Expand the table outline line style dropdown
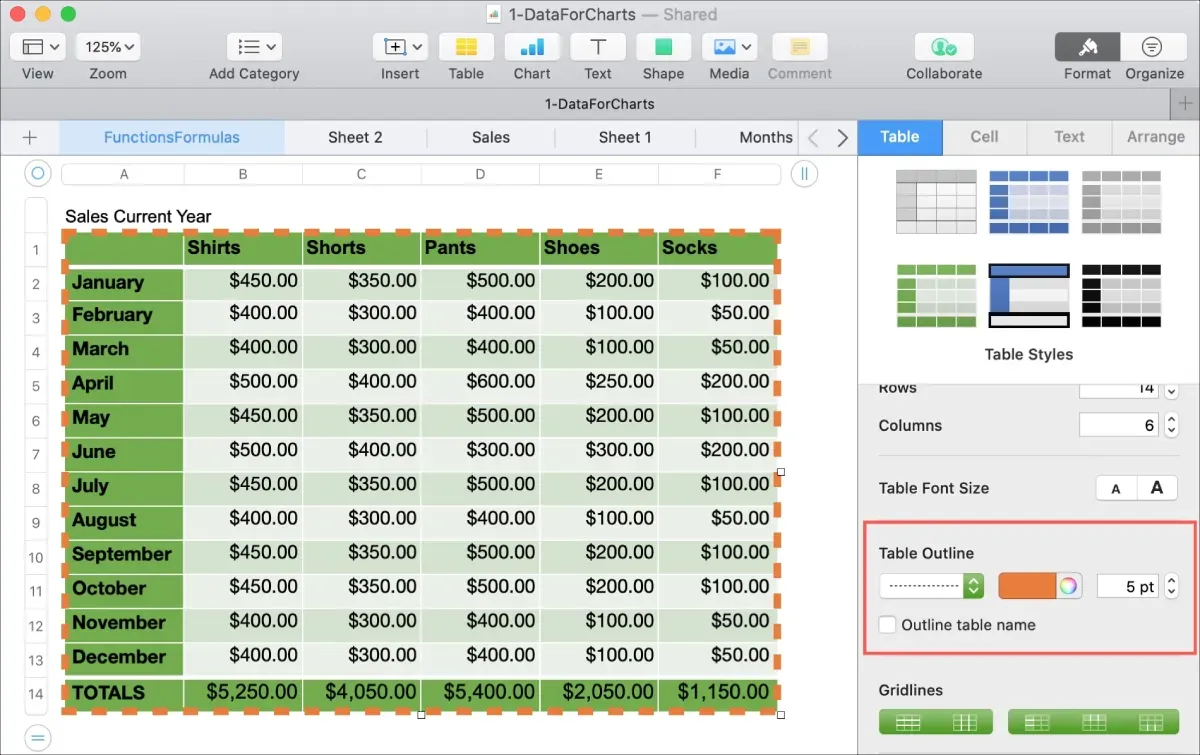The width and height of the screenshot is (1200, 755). pos(931,586)
